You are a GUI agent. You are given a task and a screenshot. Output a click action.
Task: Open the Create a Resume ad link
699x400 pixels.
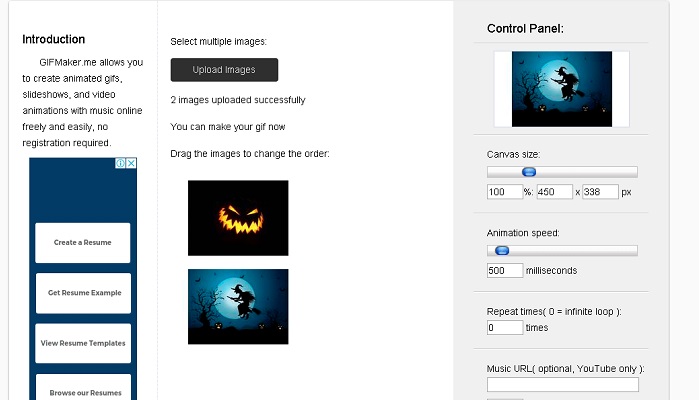click(83, 243)
